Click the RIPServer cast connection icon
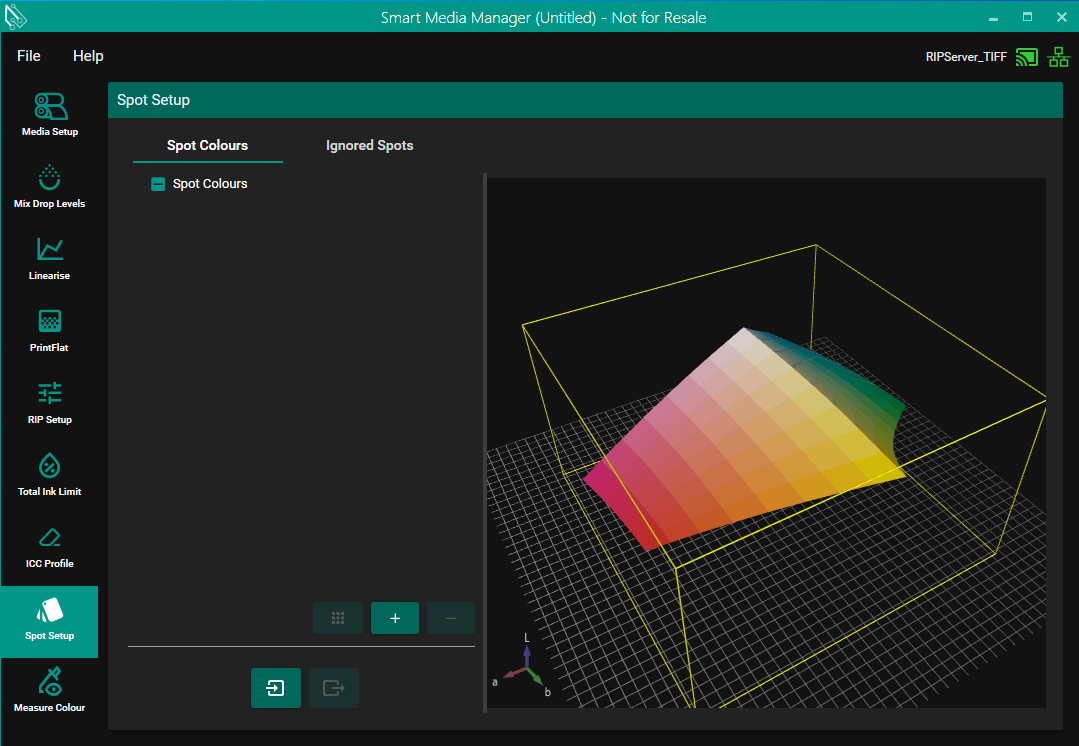Image resolution: width=1079 pixels, height=746 pixels. (x=1026, y=57)
